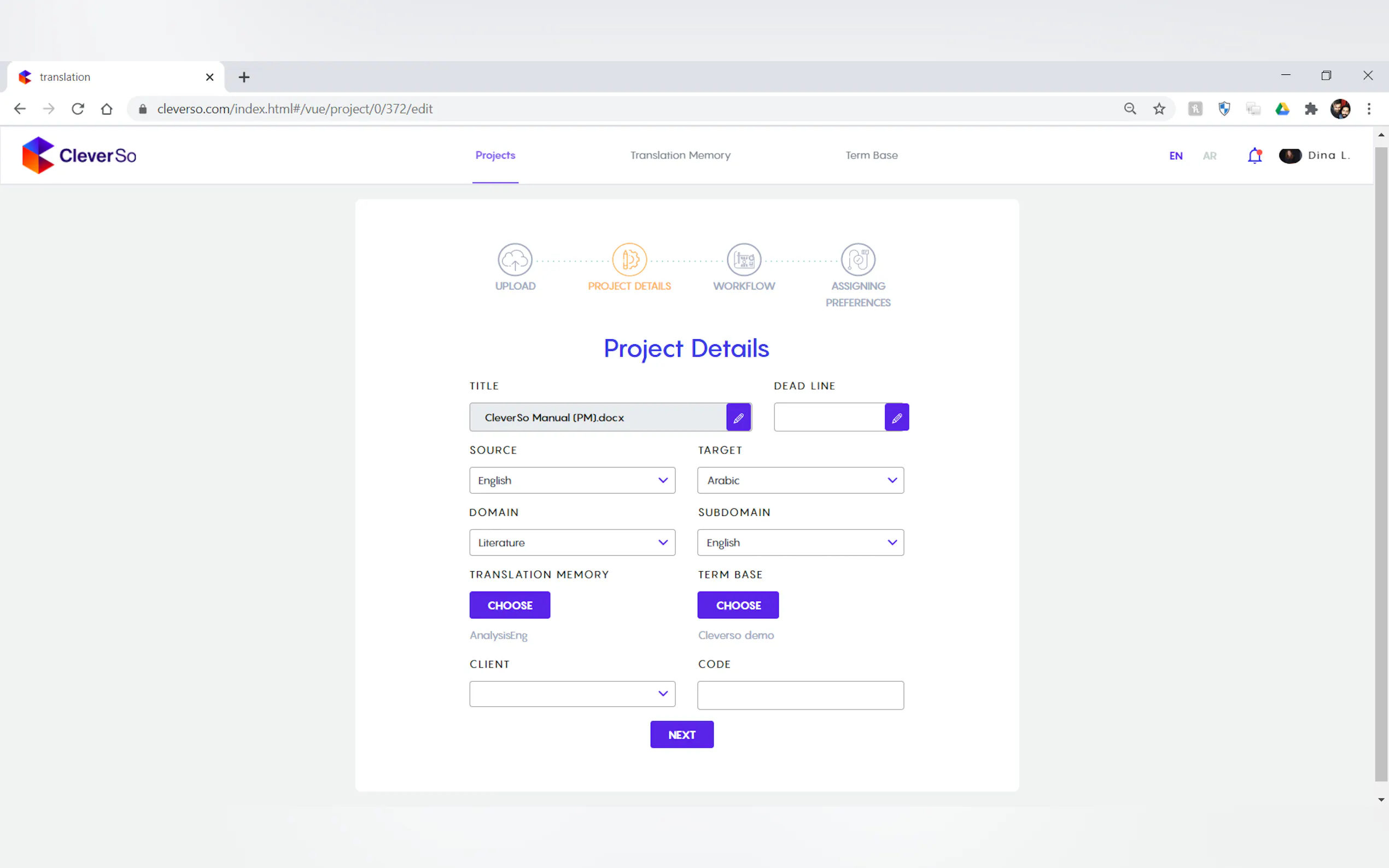Open the notifications bell

coord(1254,156)
